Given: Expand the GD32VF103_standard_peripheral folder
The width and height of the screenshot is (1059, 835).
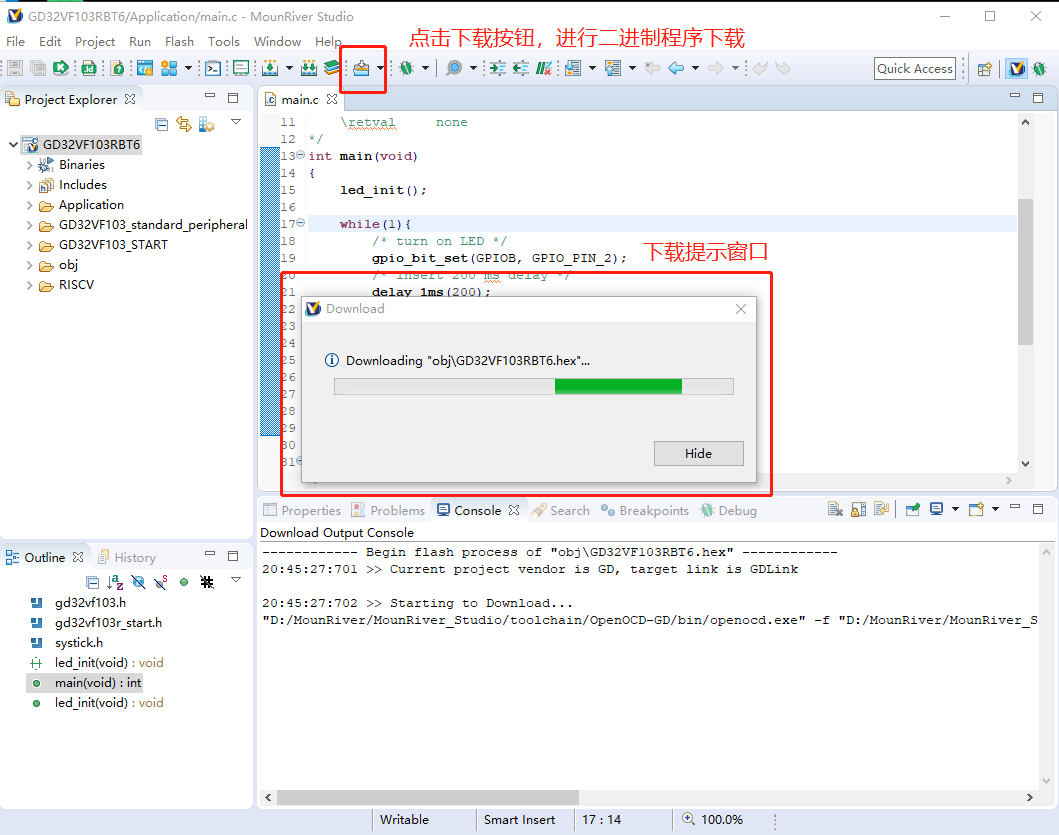Looking at the screenshot, I should tap(30, 225).
